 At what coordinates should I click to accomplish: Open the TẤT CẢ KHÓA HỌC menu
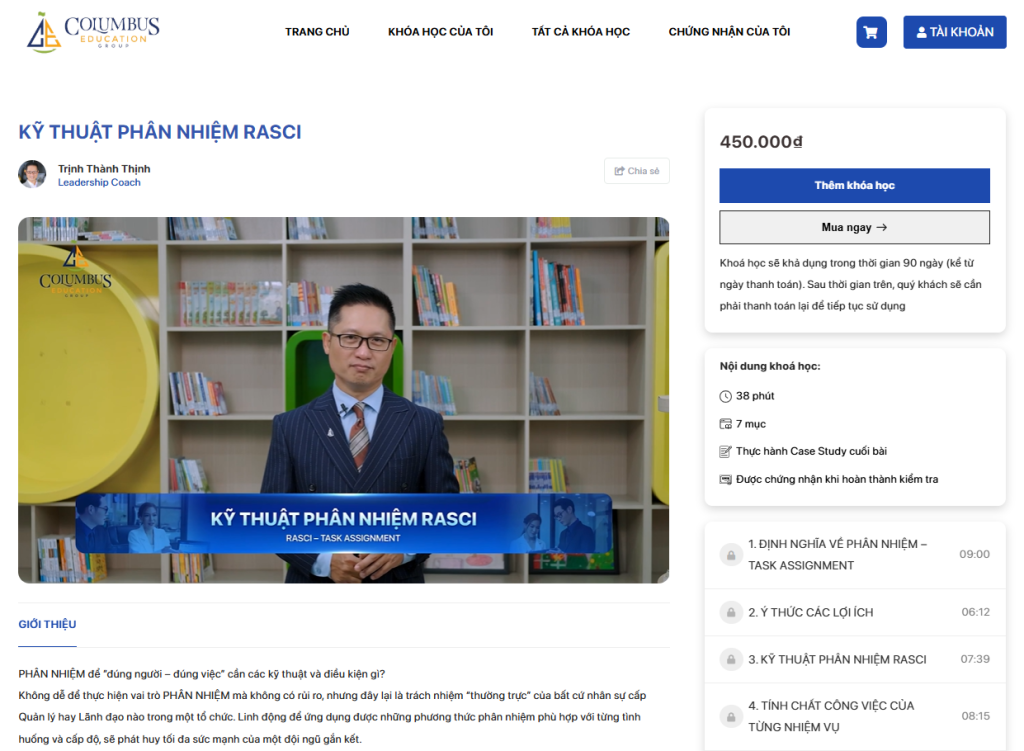581,31
